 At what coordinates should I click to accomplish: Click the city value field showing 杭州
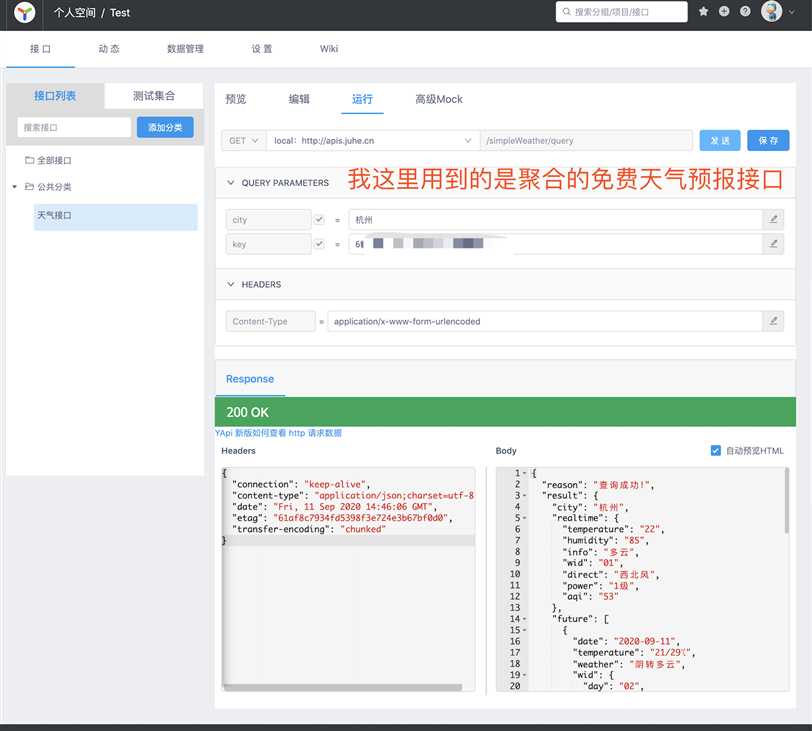[556, 220]
